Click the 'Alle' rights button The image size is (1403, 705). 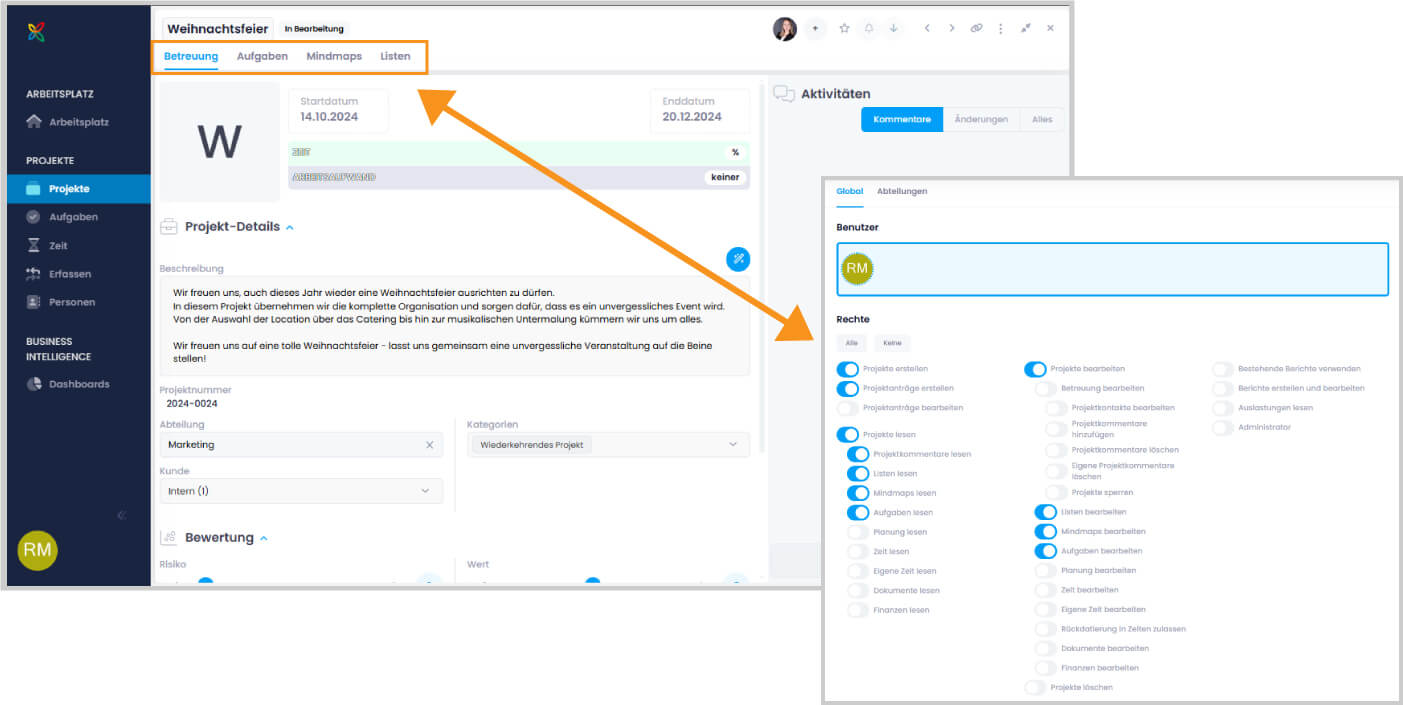852,343
